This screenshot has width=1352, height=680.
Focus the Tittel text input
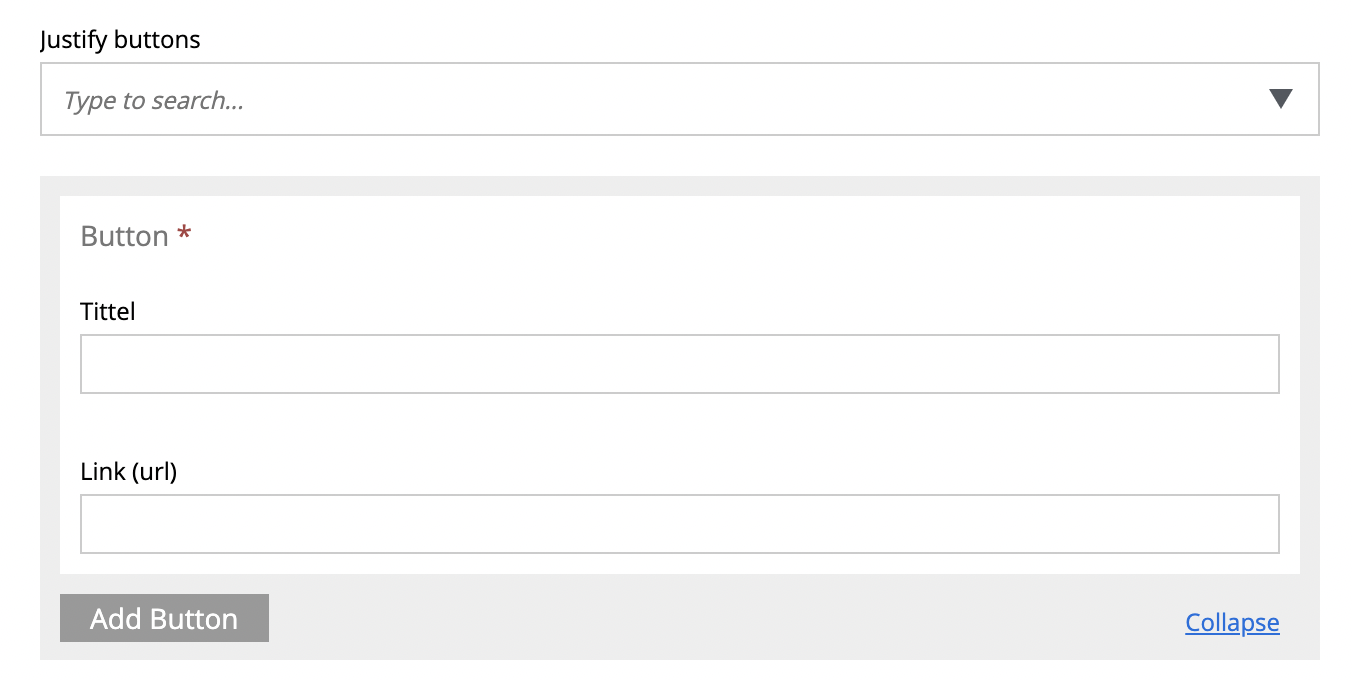679,364
